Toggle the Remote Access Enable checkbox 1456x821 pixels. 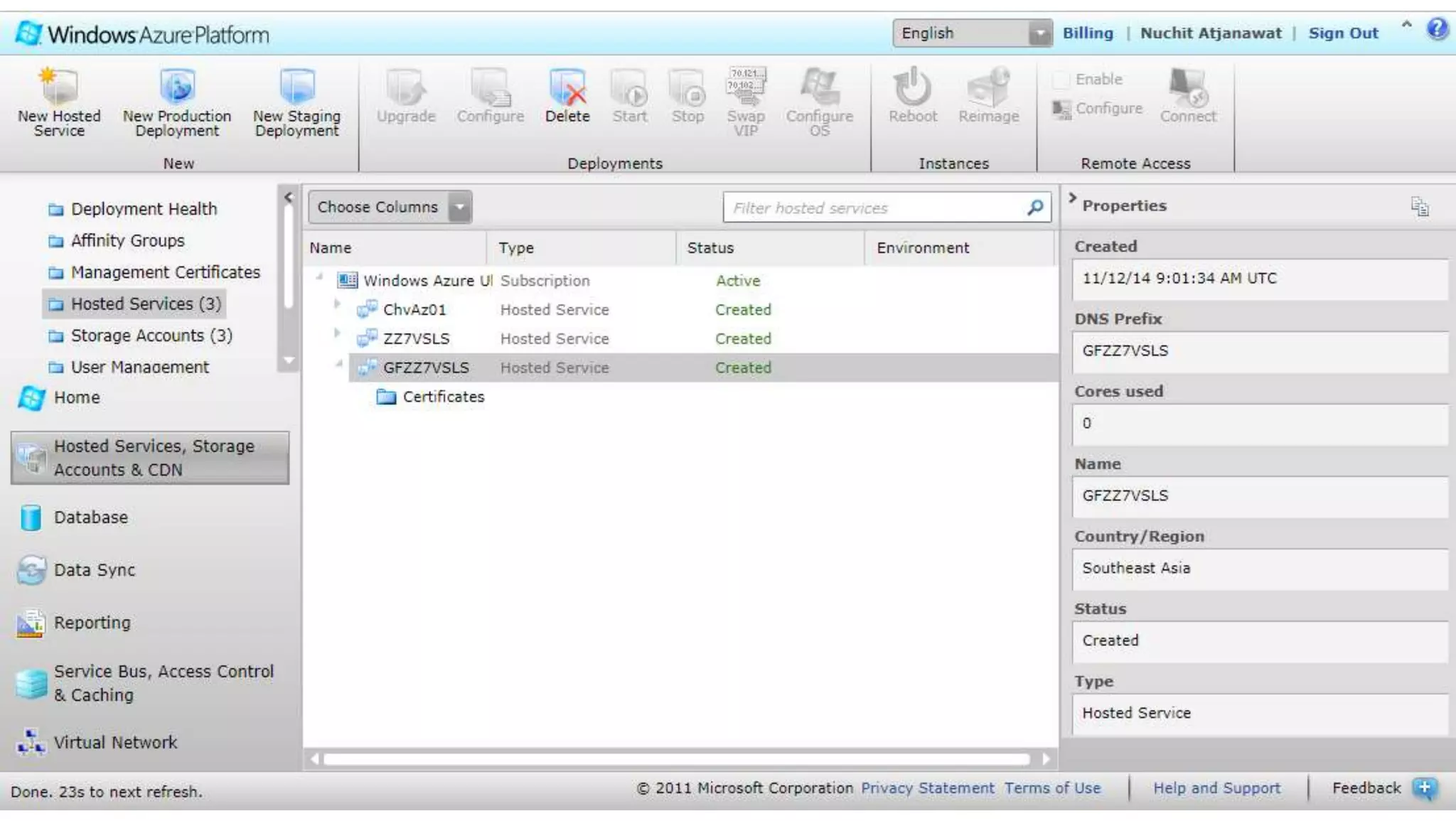coord(1061,80)
